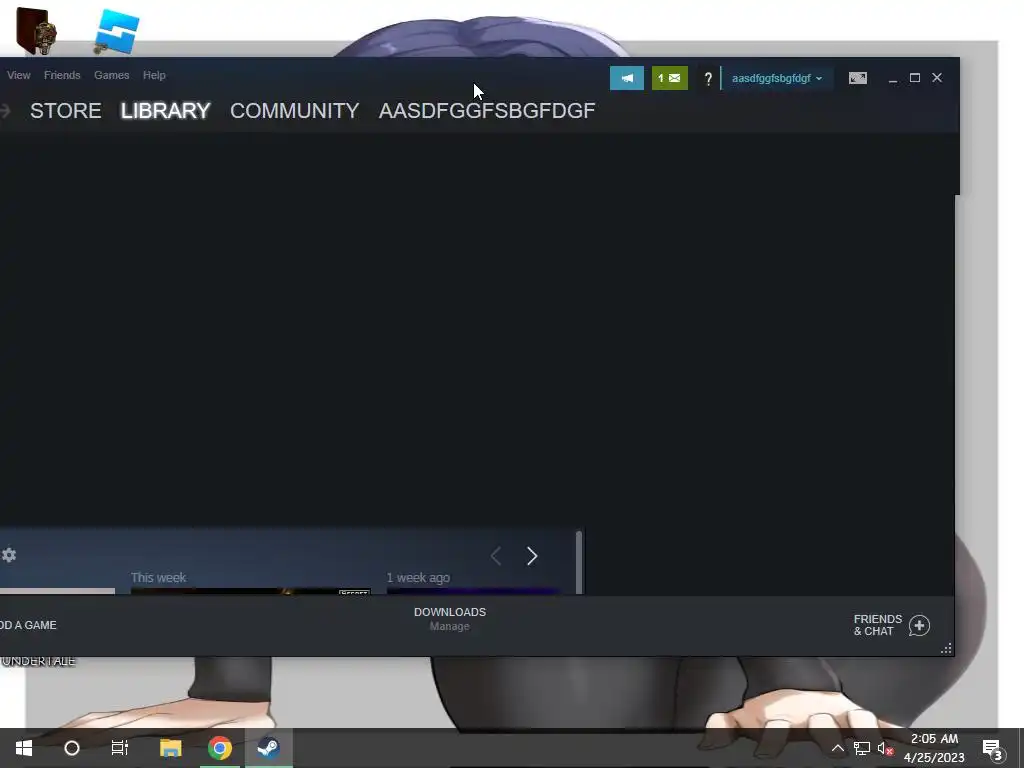Screen dimensions: 1024x768
Task: Click the Cortana search circle
Action: pyautogui.click(x=72, y=748)
